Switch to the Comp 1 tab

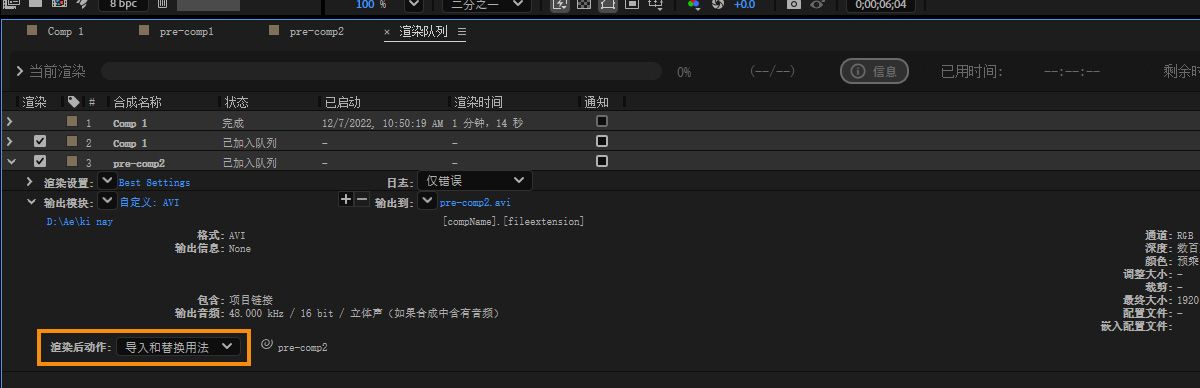pos(65,32)
